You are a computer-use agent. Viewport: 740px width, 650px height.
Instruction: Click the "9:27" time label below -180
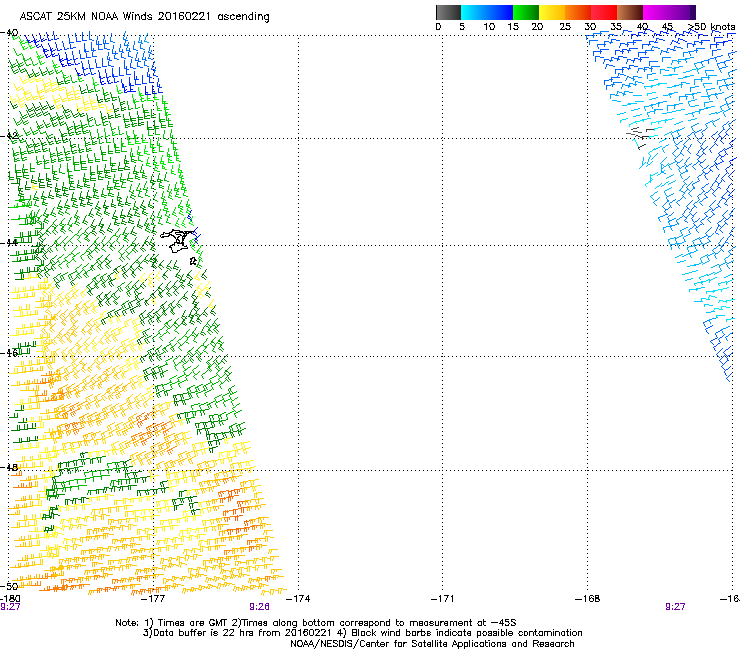click(10, 607)
